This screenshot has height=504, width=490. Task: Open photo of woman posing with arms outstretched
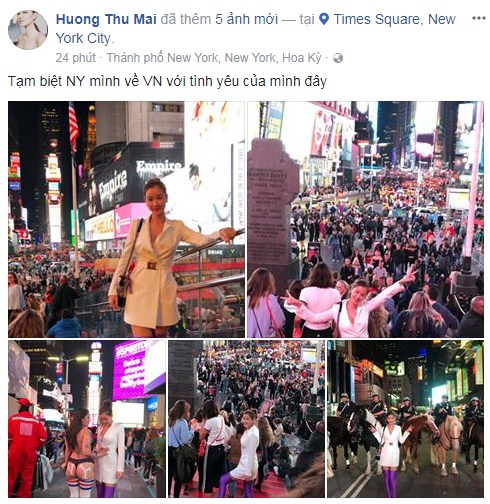(x=365, y=219)
